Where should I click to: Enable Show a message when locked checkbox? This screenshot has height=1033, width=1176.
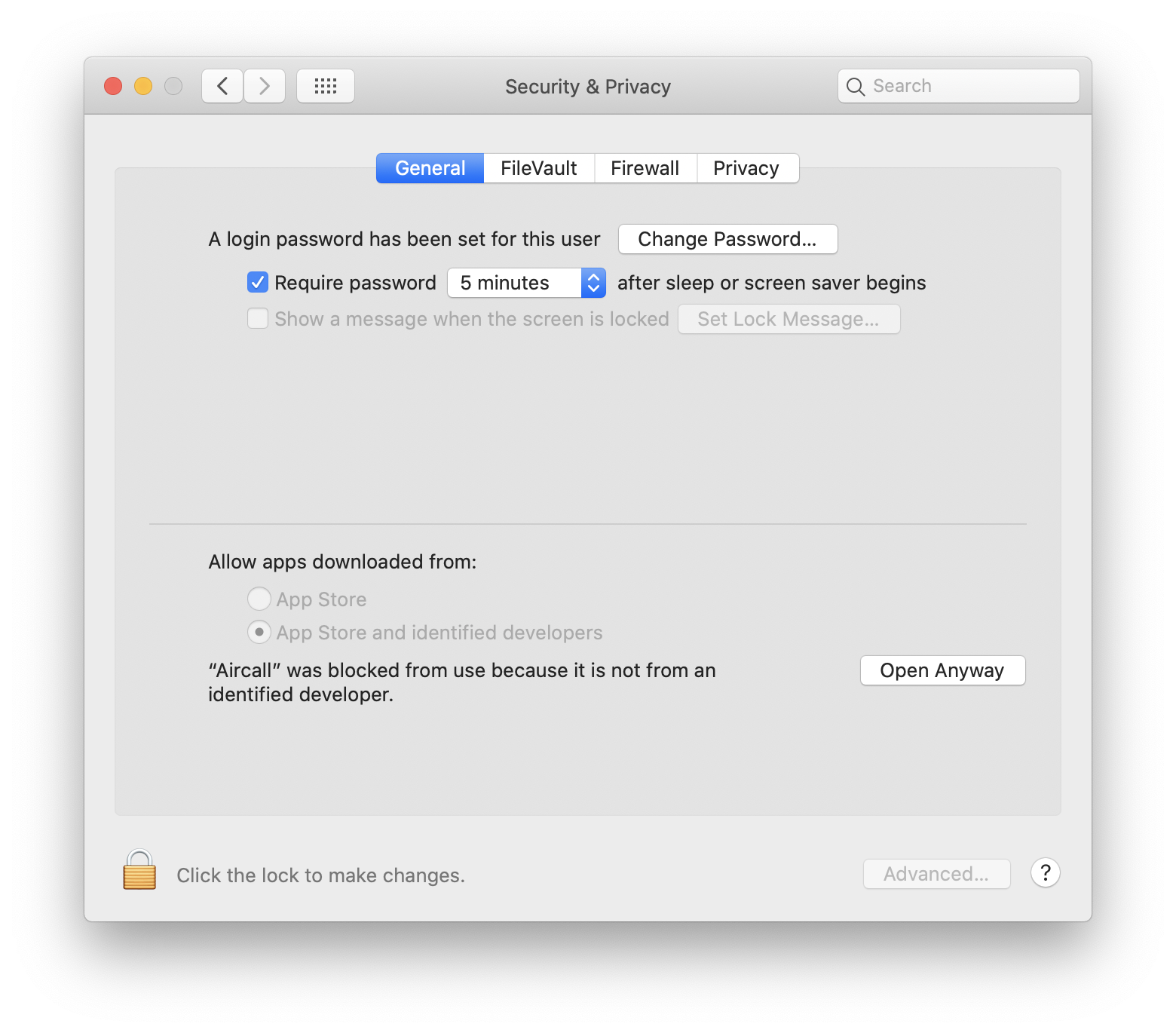258,319
